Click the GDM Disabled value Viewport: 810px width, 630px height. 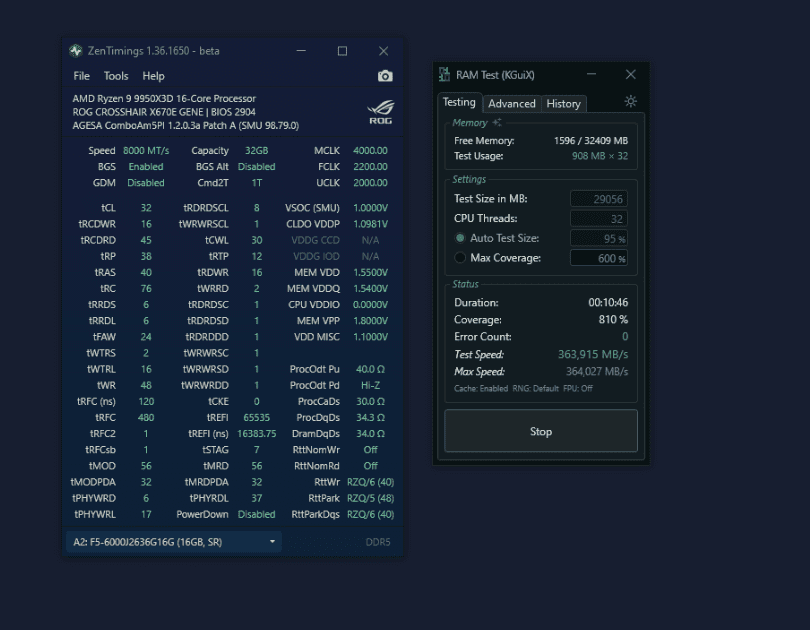pyautogui.click(x=146, y=182)
